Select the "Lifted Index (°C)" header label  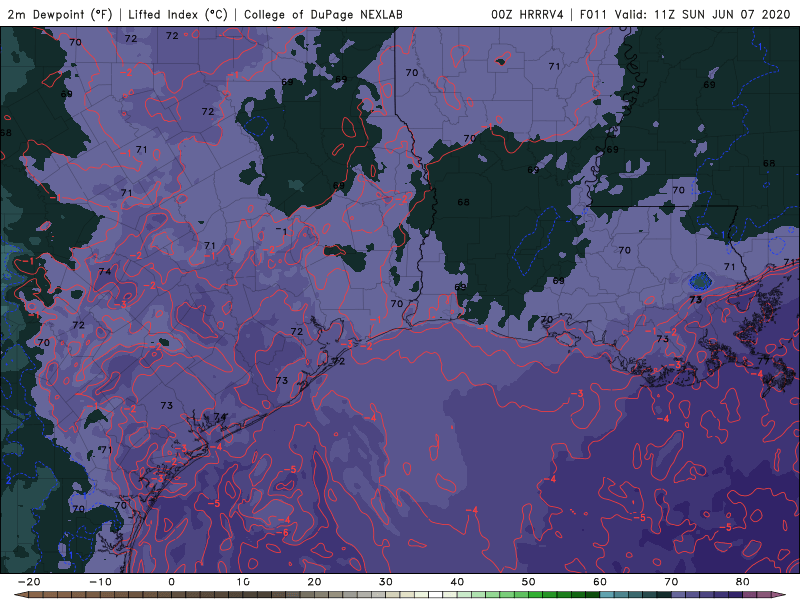tap(178, 14)
